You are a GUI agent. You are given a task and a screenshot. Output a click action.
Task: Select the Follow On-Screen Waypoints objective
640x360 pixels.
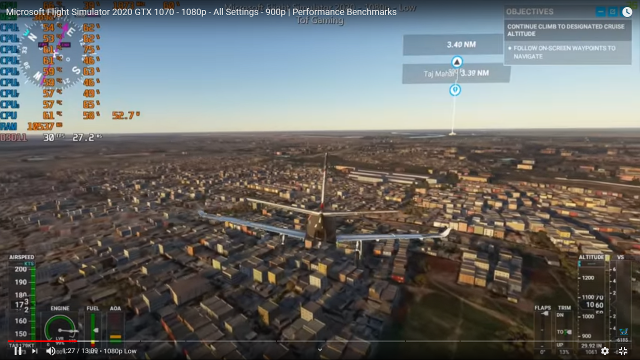pyautogui.click(x=564, y=52)
